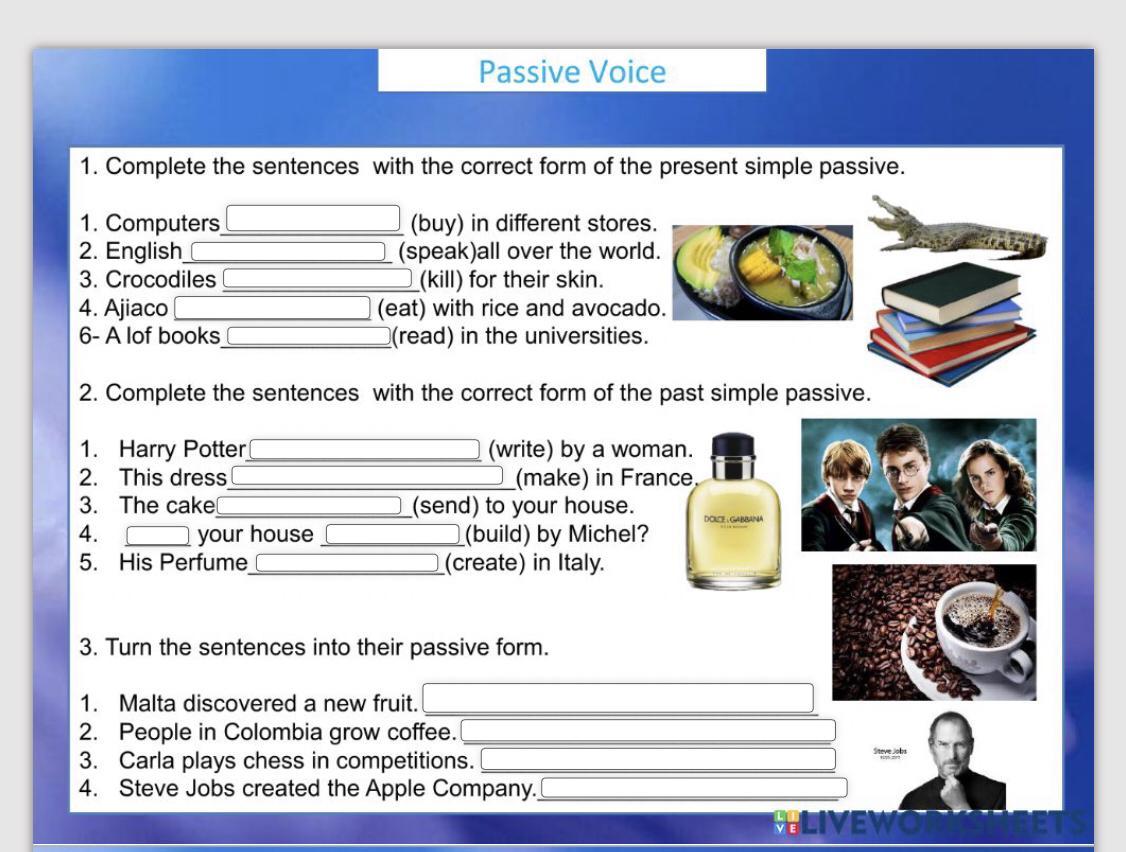Click the text '(make) in France'
The image size is (1126, 852).
(605, 477)
